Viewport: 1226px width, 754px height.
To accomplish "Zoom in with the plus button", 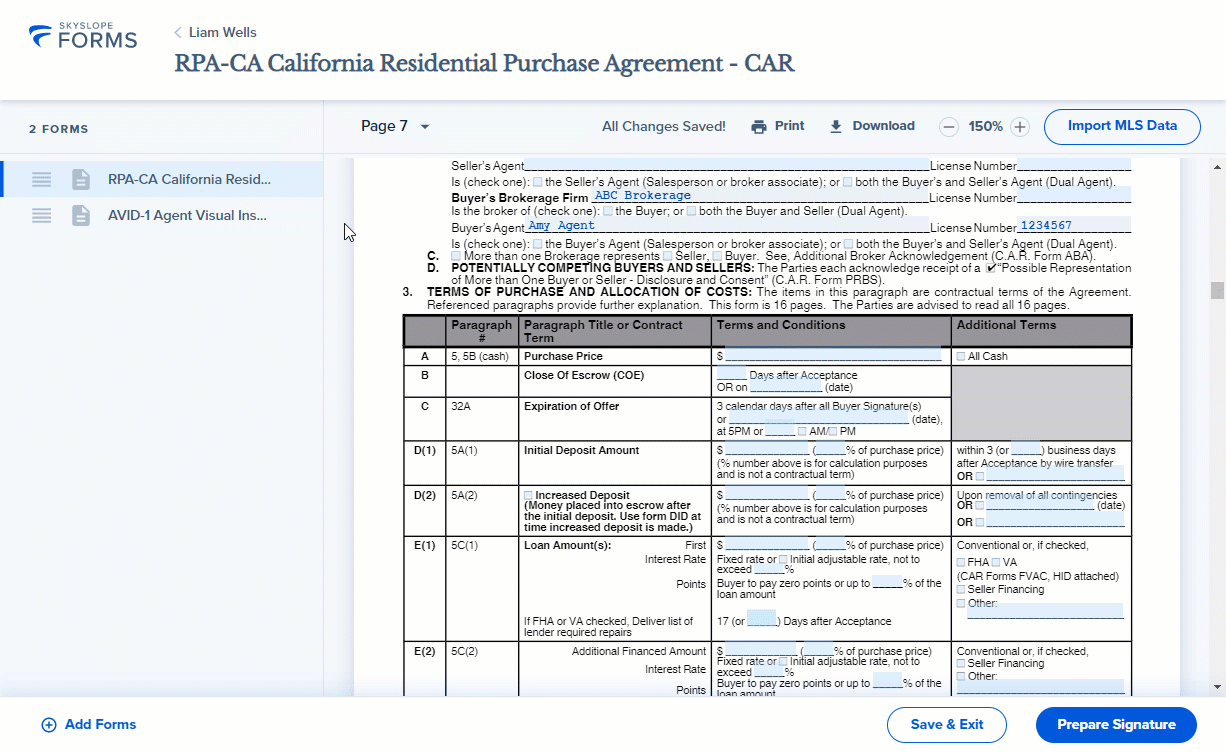I will click(1019, 127).
